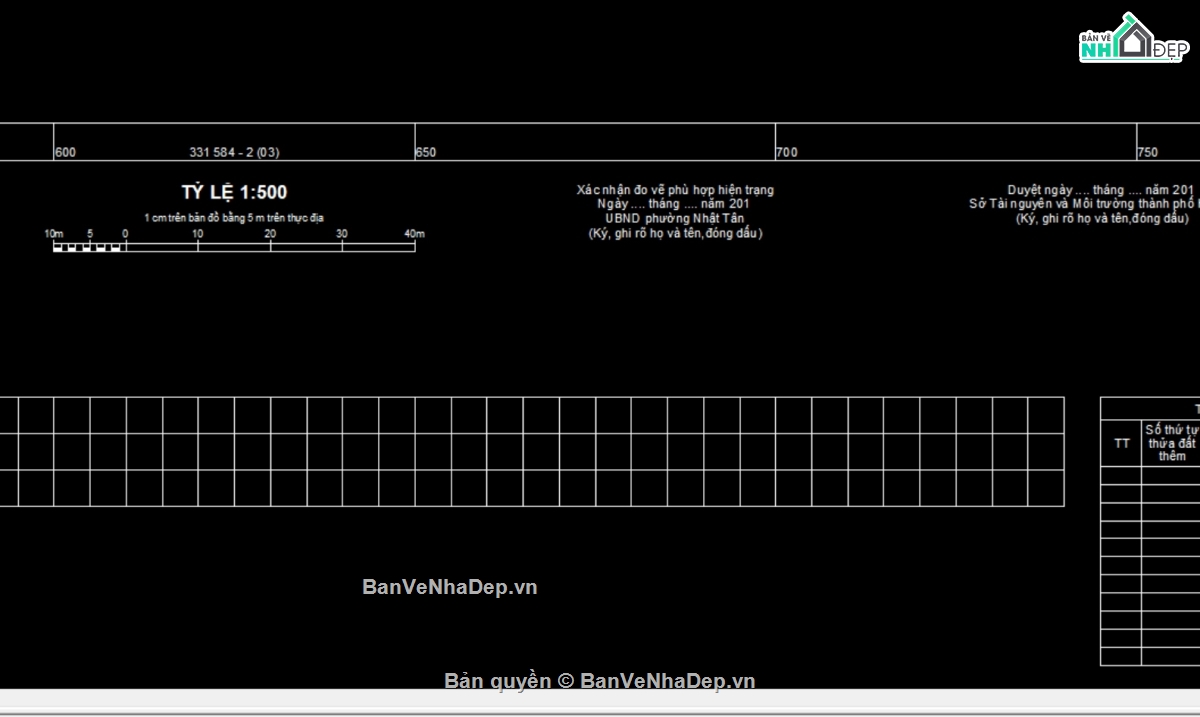The width and height of the screenshot is (1200, 717).
Task: Click the 750 grid coordinate label
Action: pos(1147,153)
